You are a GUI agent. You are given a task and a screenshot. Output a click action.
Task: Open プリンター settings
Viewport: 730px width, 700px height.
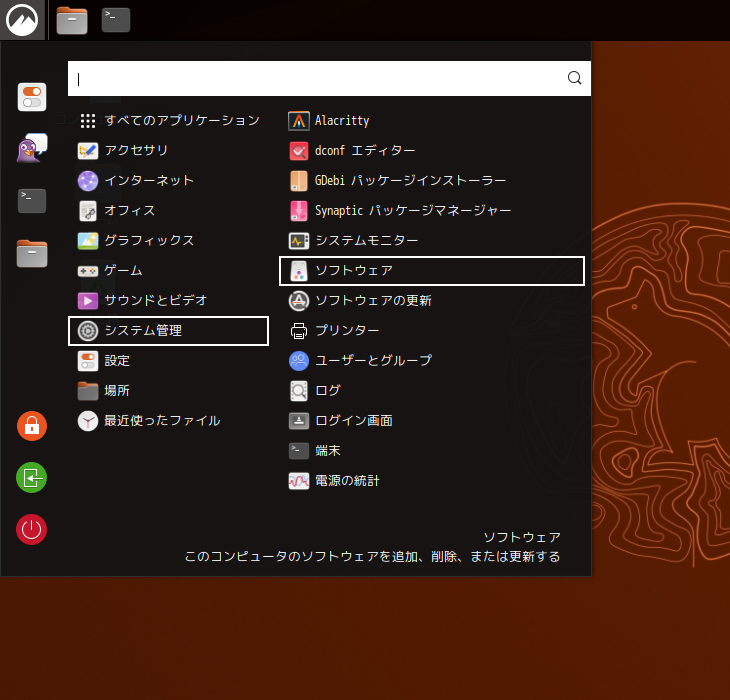432,330
